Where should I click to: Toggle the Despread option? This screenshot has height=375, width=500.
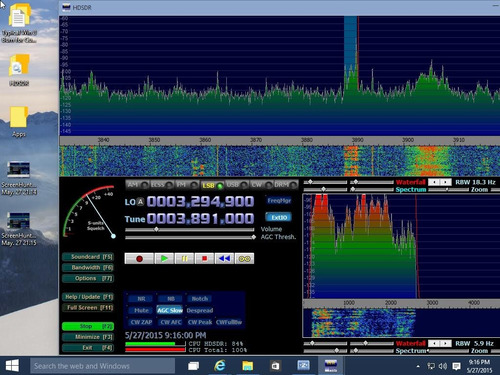tap(200, 310)
